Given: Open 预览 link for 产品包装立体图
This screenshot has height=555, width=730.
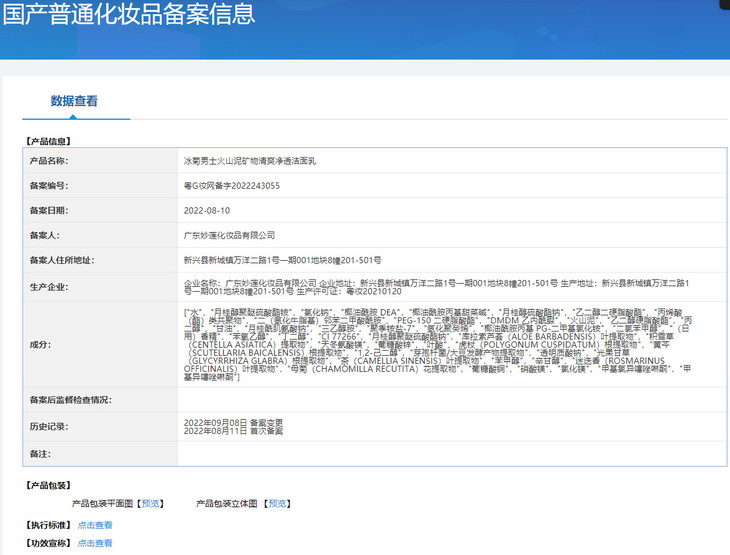Looking at the screenshot, I should (x=277, y=503).
